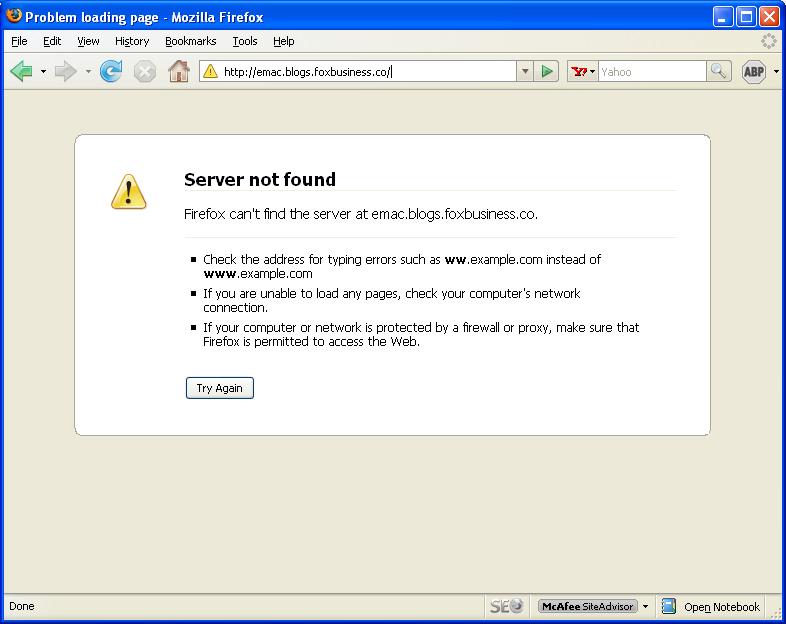Open the Tools menu

[x=245, y=41]
